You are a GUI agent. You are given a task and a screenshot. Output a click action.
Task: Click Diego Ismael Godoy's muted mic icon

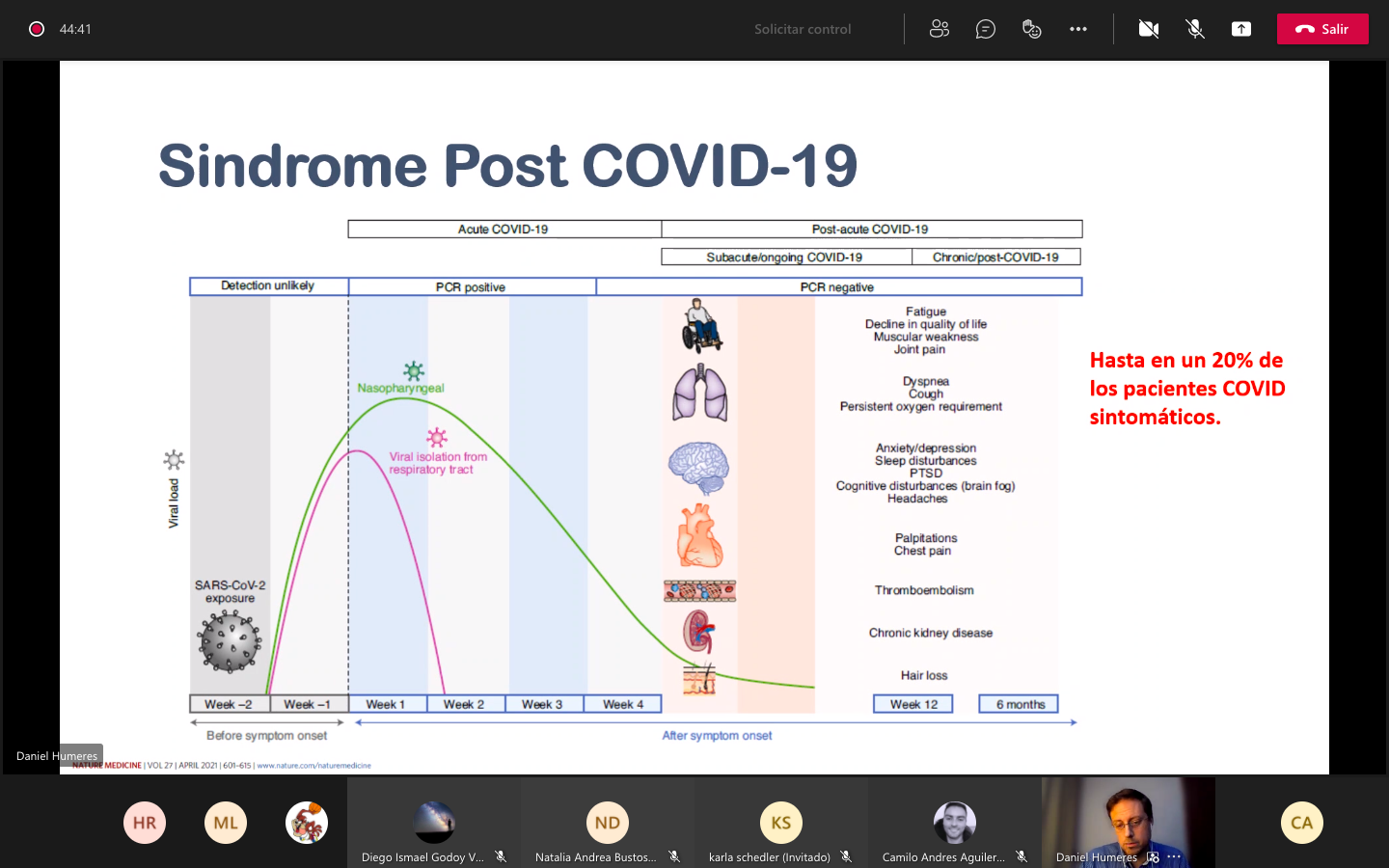pos(501,856)
